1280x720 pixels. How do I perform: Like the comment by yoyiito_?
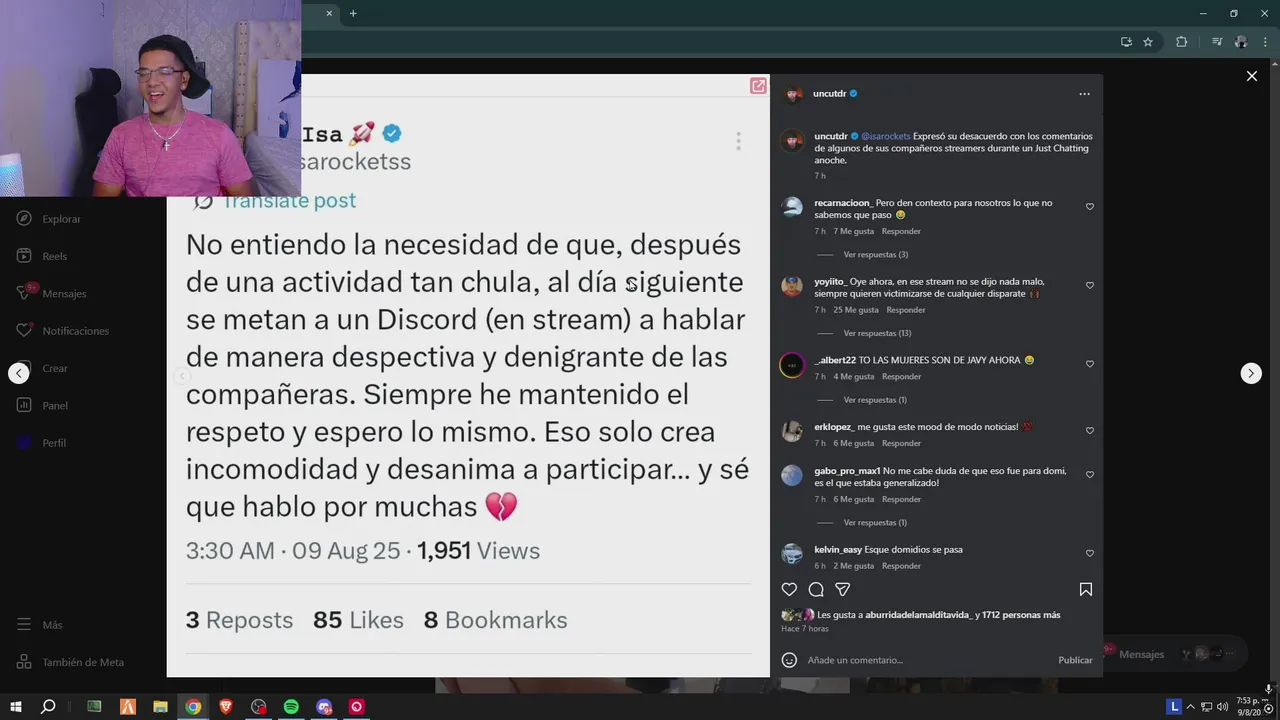coord(1090,285)
